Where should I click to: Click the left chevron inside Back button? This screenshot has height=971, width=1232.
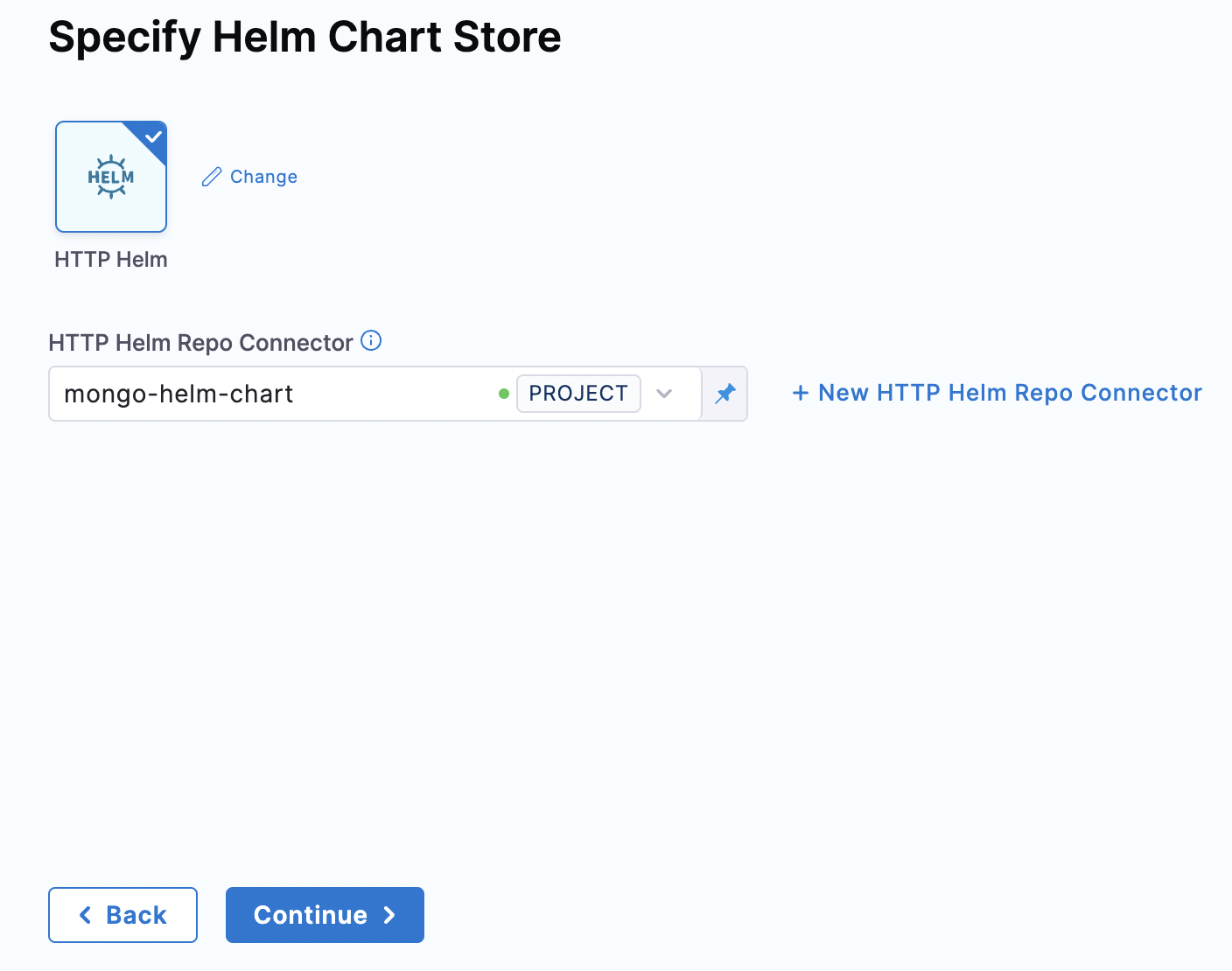84,914
